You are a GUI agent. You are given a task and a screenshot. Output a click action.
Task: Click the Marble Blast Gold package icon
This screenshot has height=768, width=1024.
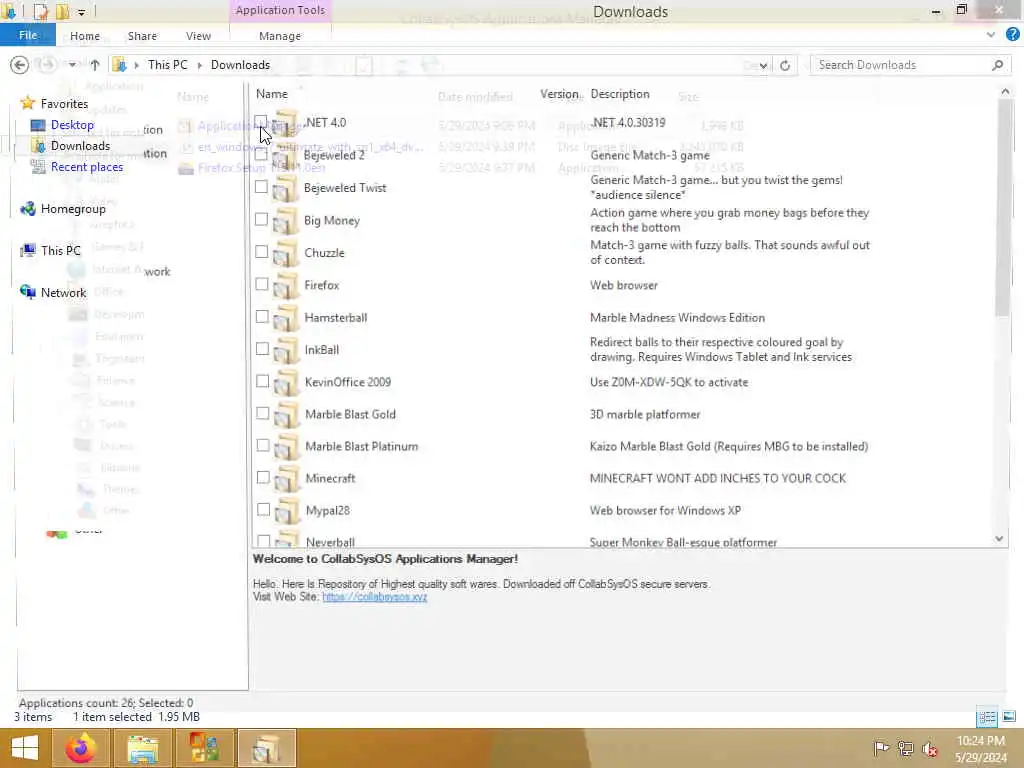pyautogui.click(x=287, y=414)
